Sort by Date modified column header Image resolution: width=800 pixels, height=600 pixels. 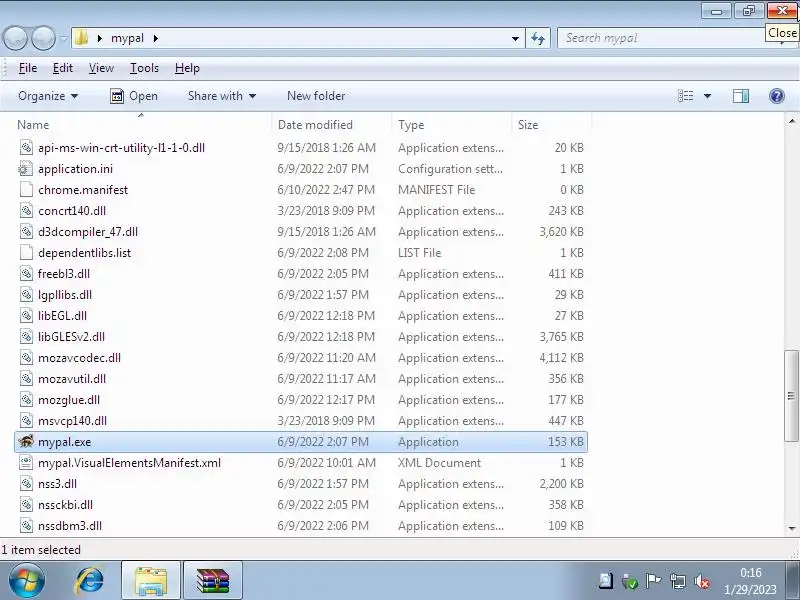[x=332, y=124]
